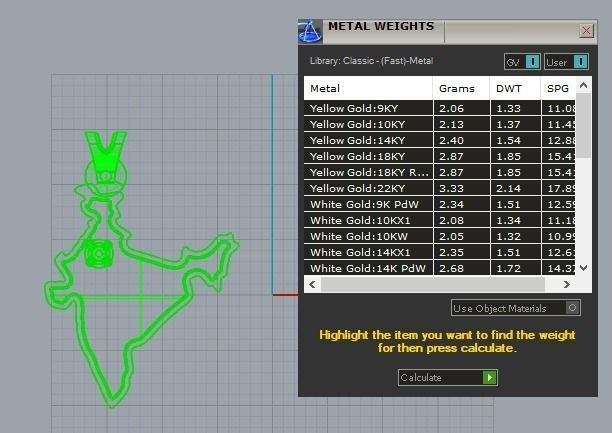Click the table's scroll down arrow
The width and height of the screenshot is (612, 433).
584,268
